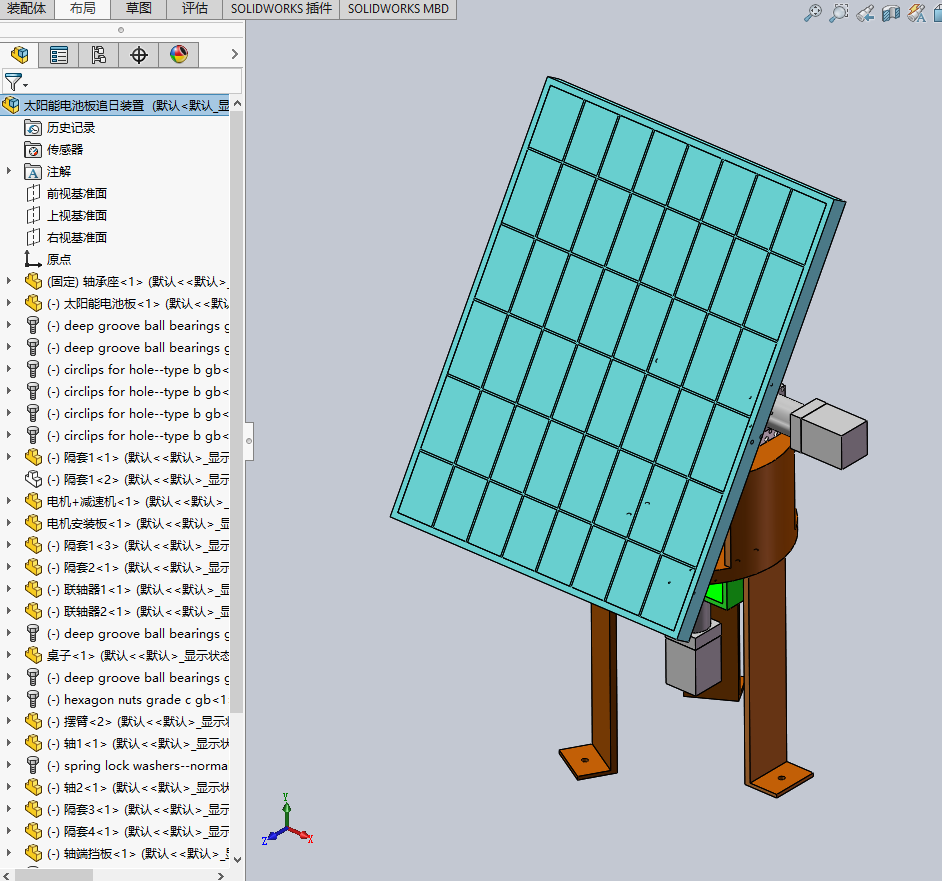Select the 前视基准面 plane in the tree

pyautogui.click(x=76, y=194)
